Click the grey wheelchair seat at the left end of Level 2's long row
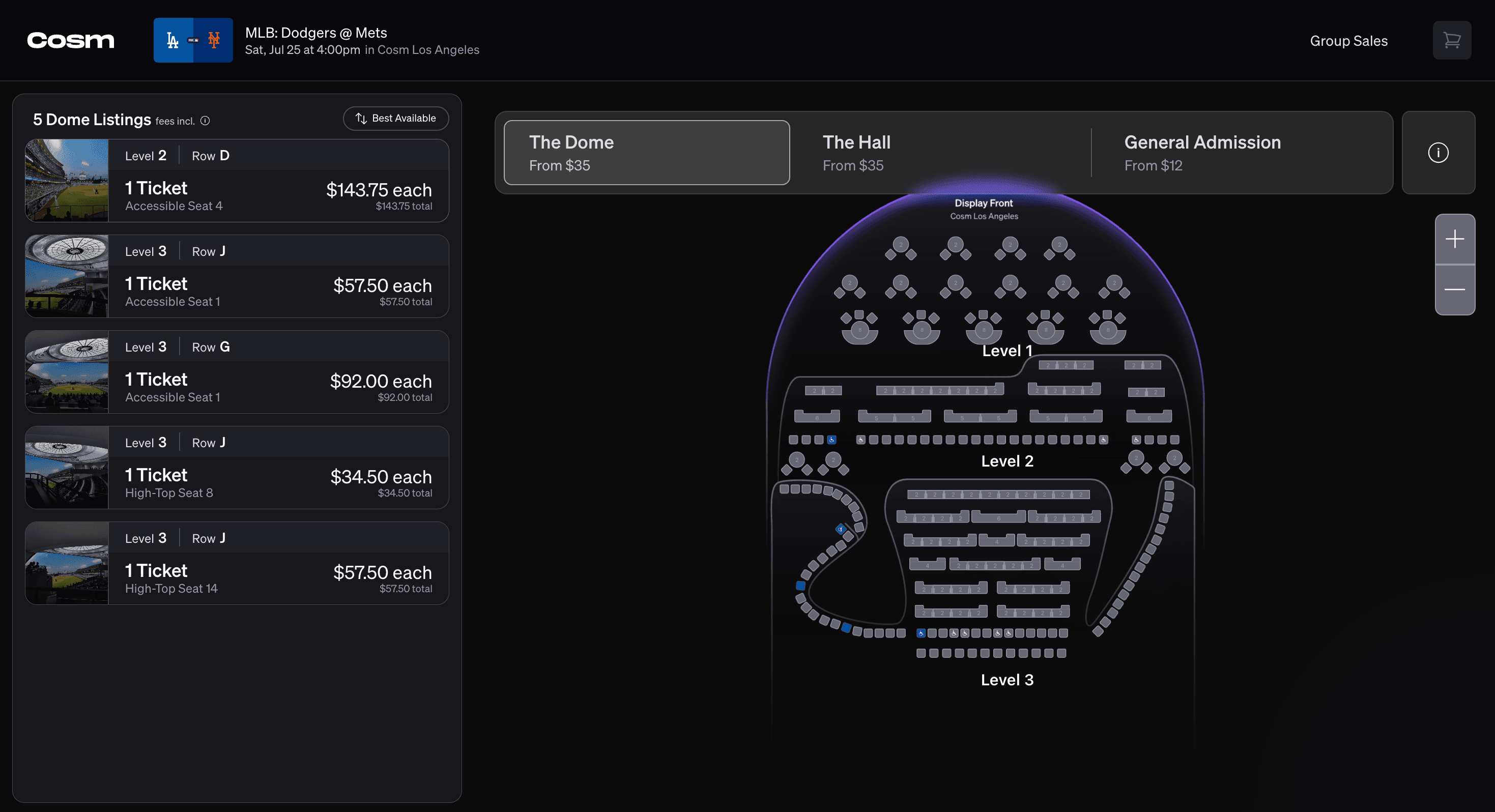This screenshot has height=812, width=1495. tap(860, 440)
